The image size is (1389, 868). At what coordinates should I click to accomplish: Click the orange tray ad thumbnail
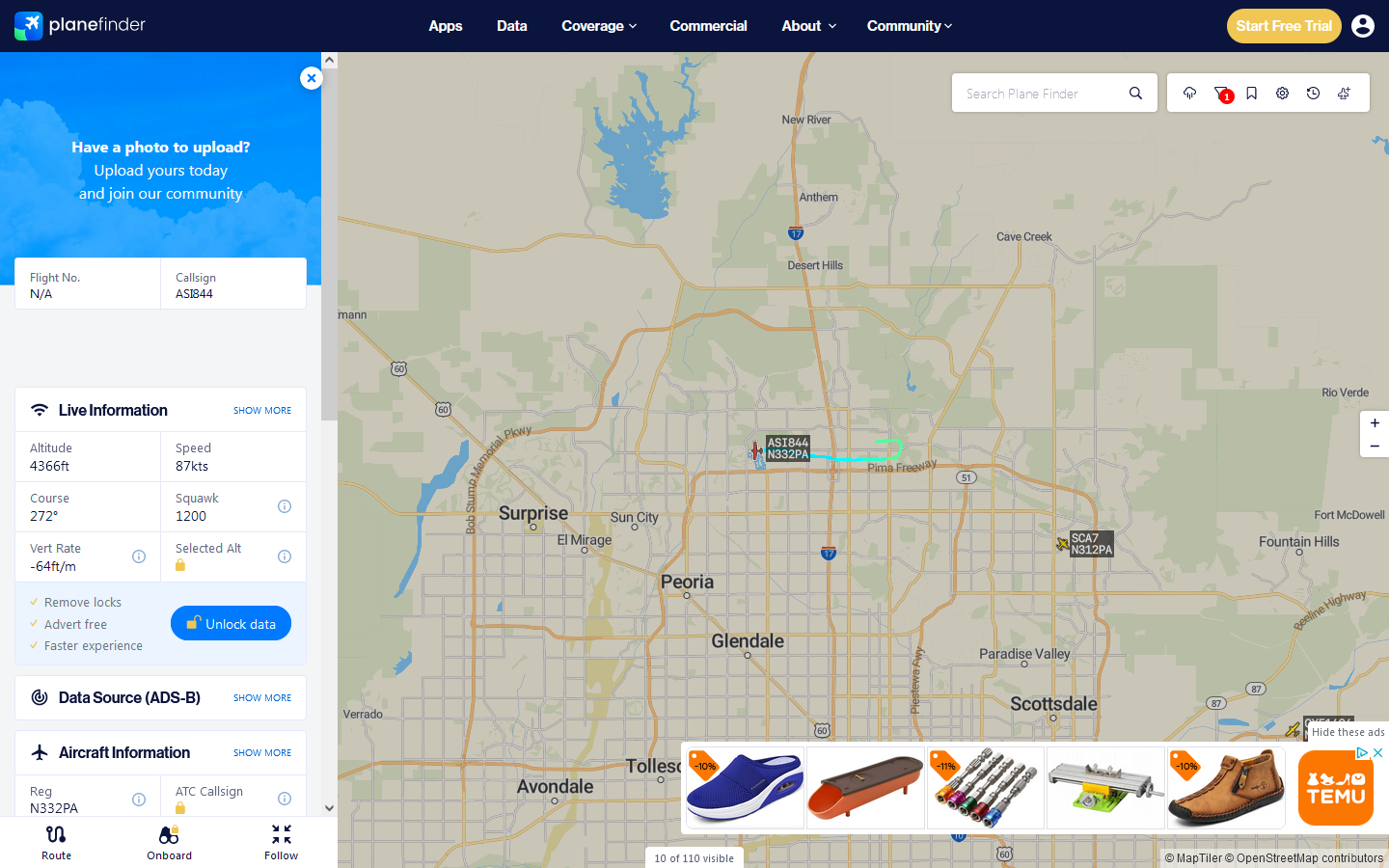click(864, 787)
